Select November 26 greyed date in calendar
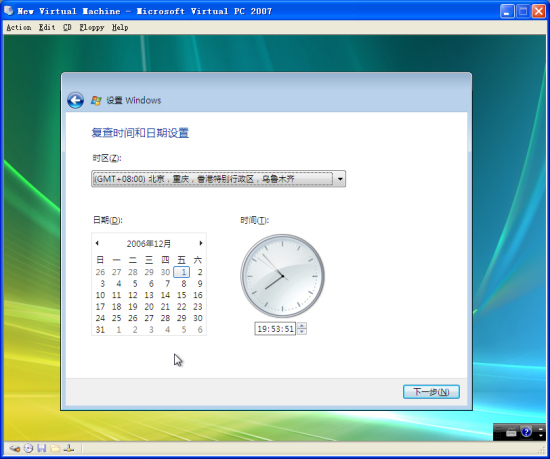 [100, 272]
